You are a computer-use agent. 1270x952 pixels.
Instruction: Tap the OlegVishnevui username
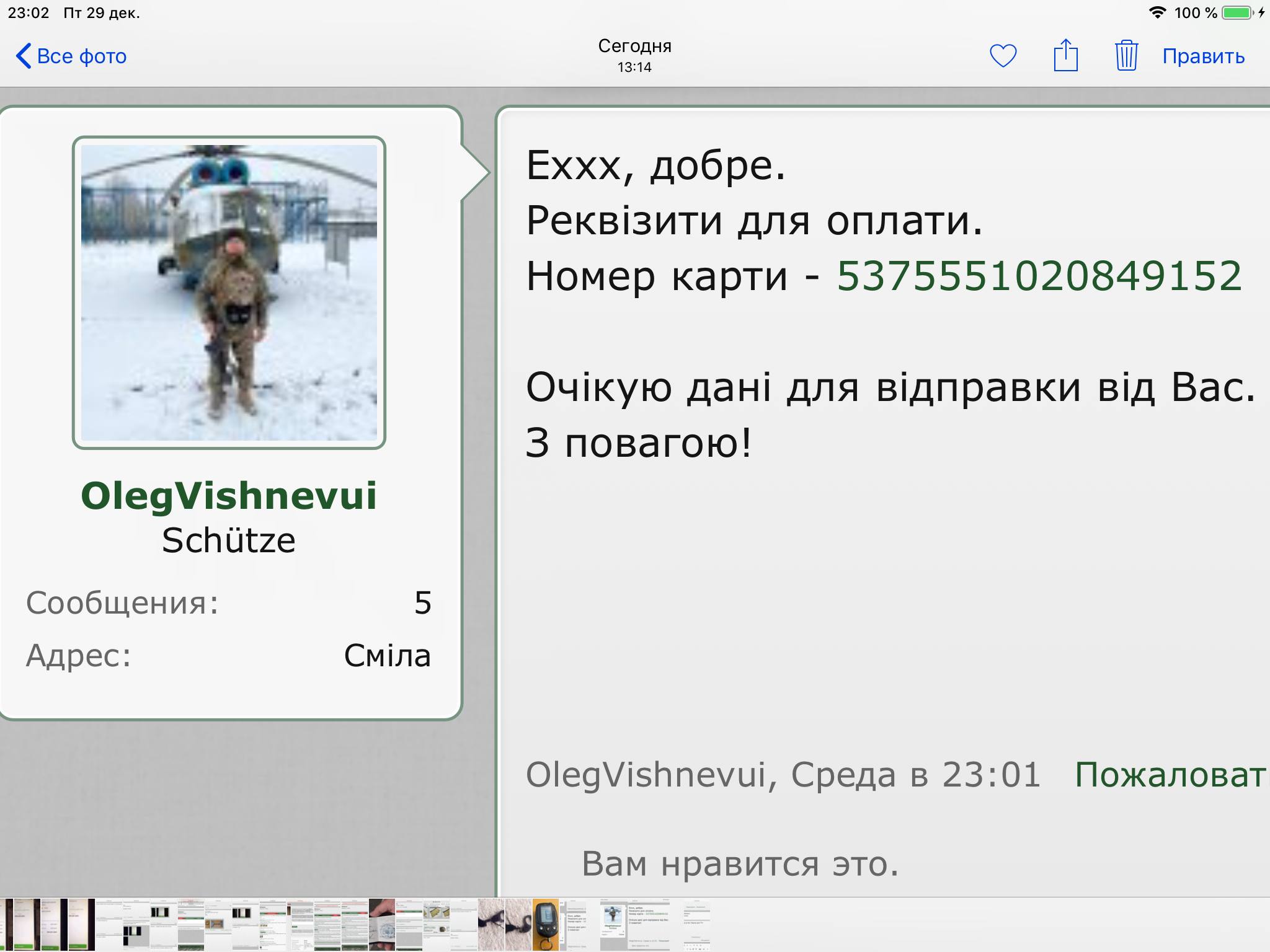229,496
